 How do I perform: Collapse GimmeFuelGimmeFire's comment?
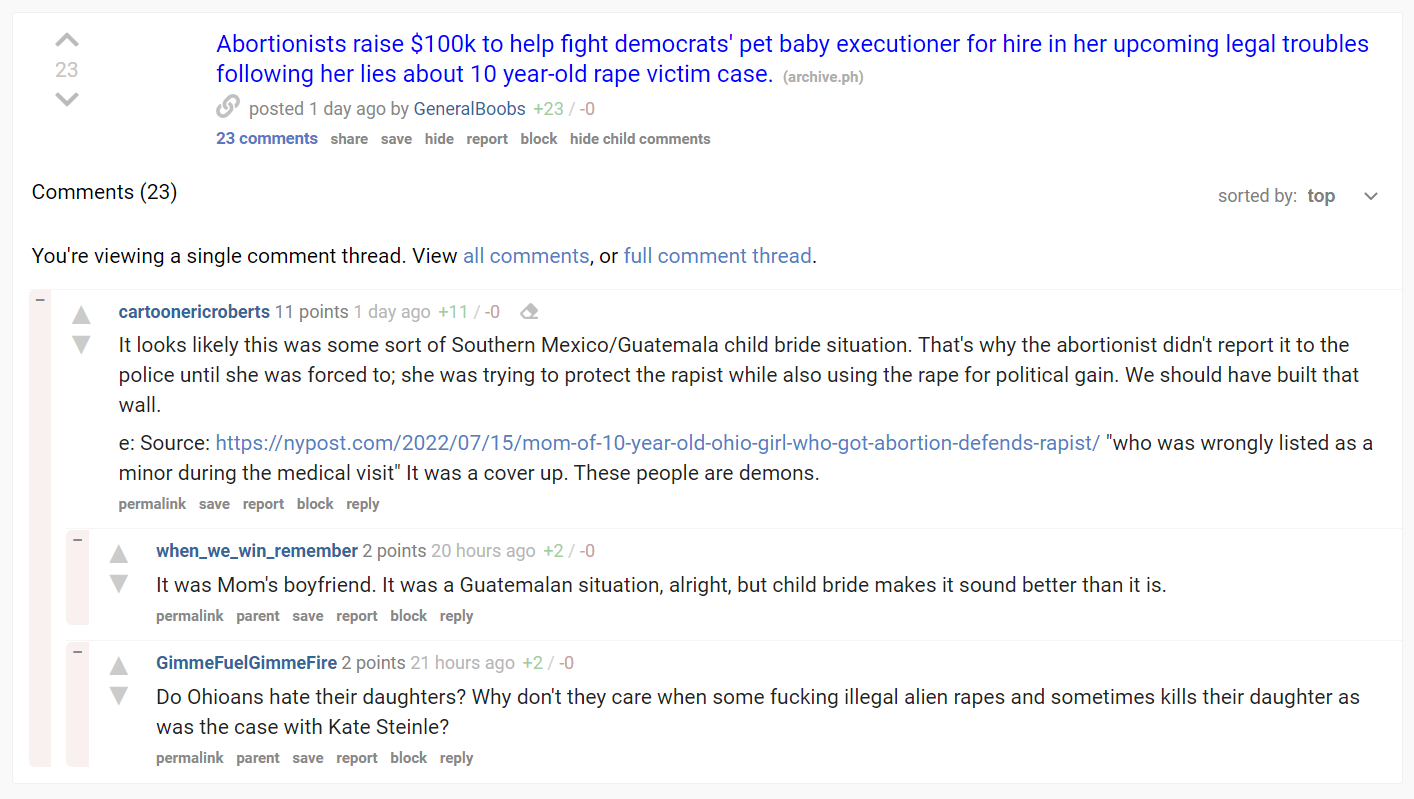click(77, 652)
